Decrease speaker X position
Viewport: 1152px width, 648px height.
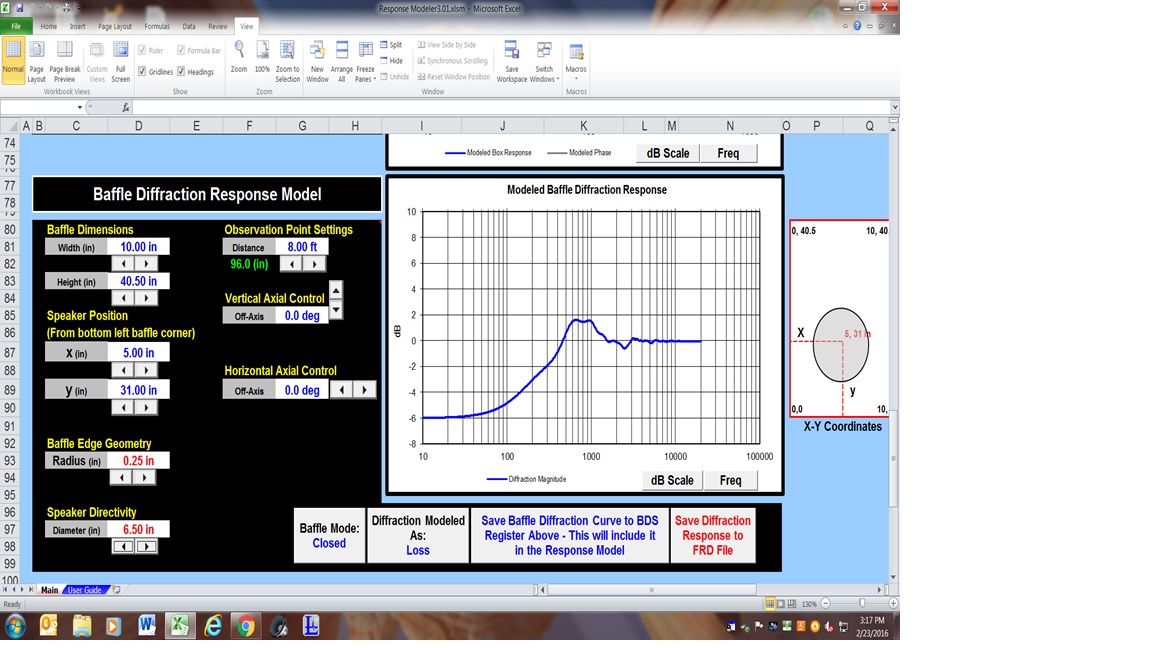[123, 370]
